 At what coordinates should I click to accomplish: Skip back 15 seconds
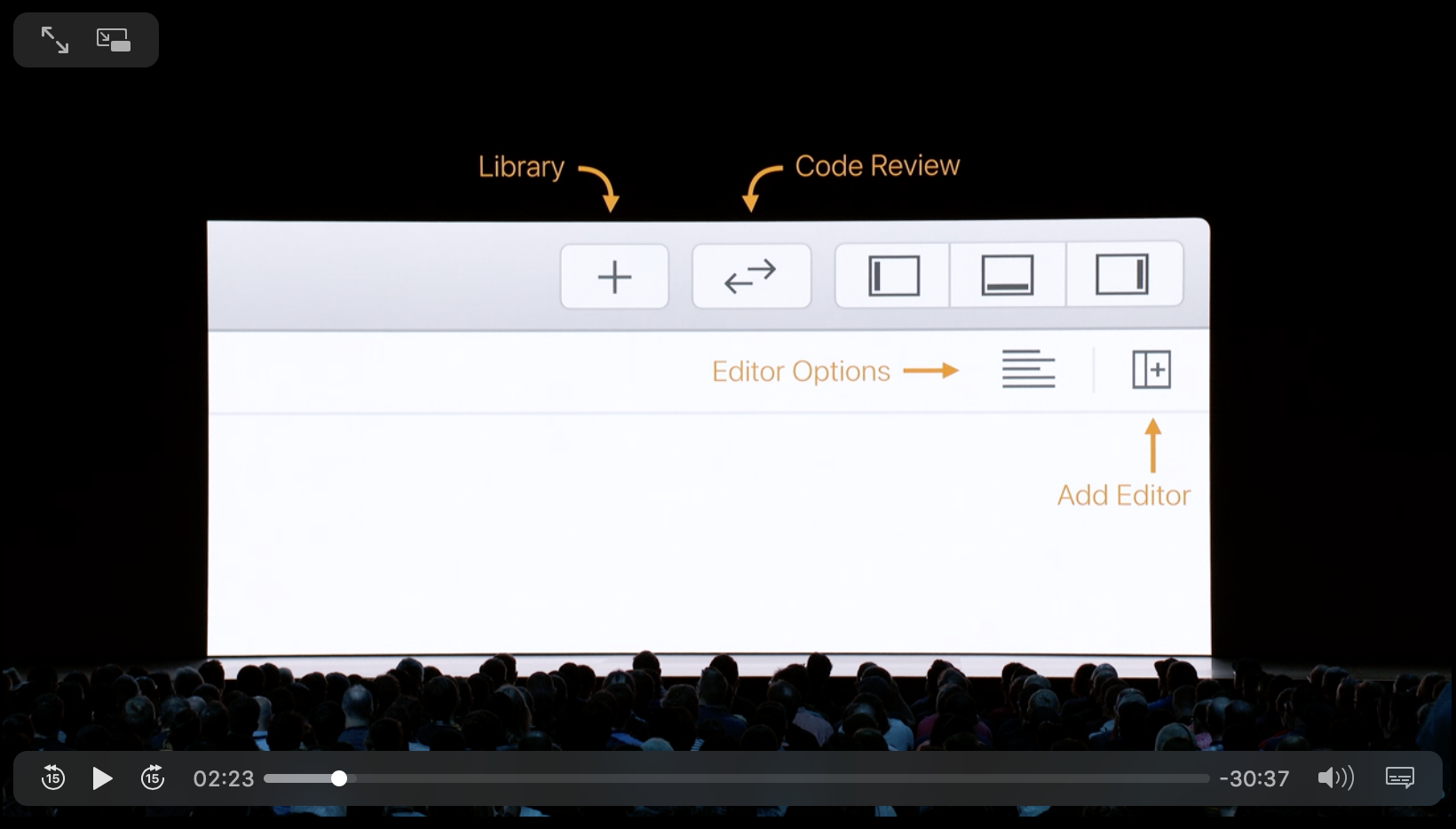(53, 778)
